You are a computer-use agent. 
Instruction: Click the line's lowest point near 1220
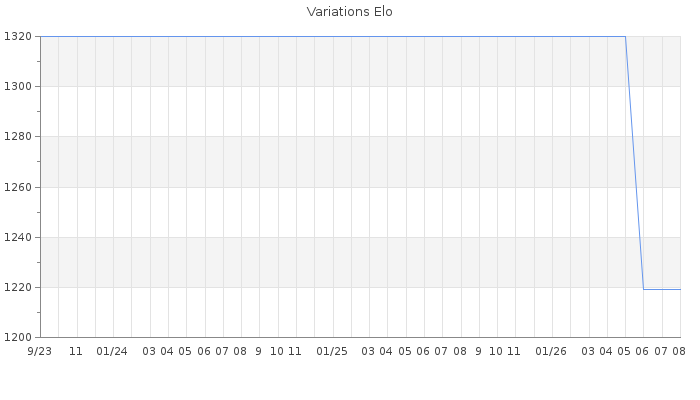click(643, 289)
